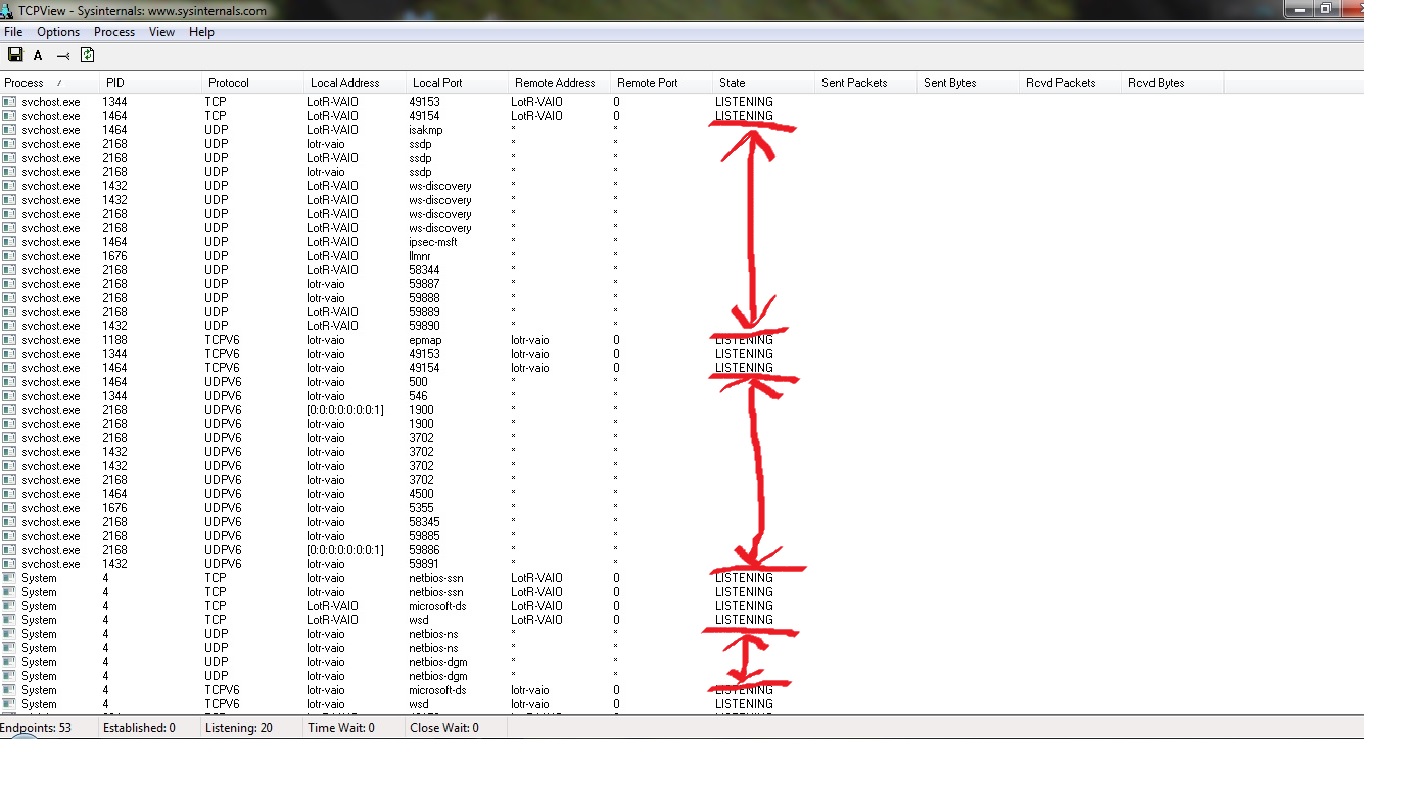Open the Options menu
1415x791 pixels.
click(58, 32)
